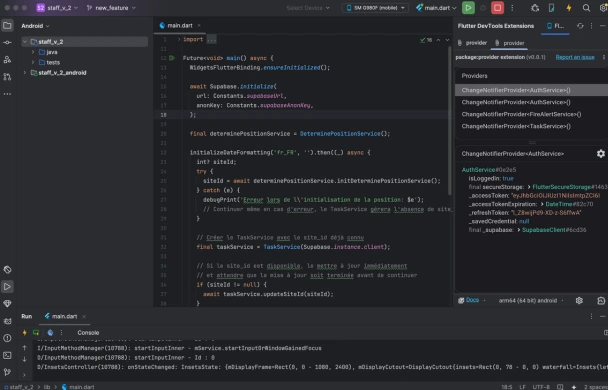Screen dimensions: 608x390
Task: Open Run panel options menu on the right
Action: click(x=591, y=316)
